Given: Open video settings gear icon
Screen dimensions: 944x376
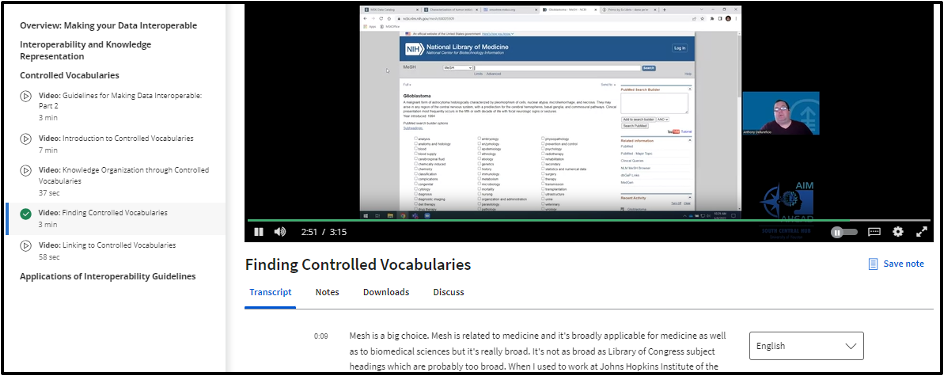Looking at the screenshot, I should tap(898, 232).
